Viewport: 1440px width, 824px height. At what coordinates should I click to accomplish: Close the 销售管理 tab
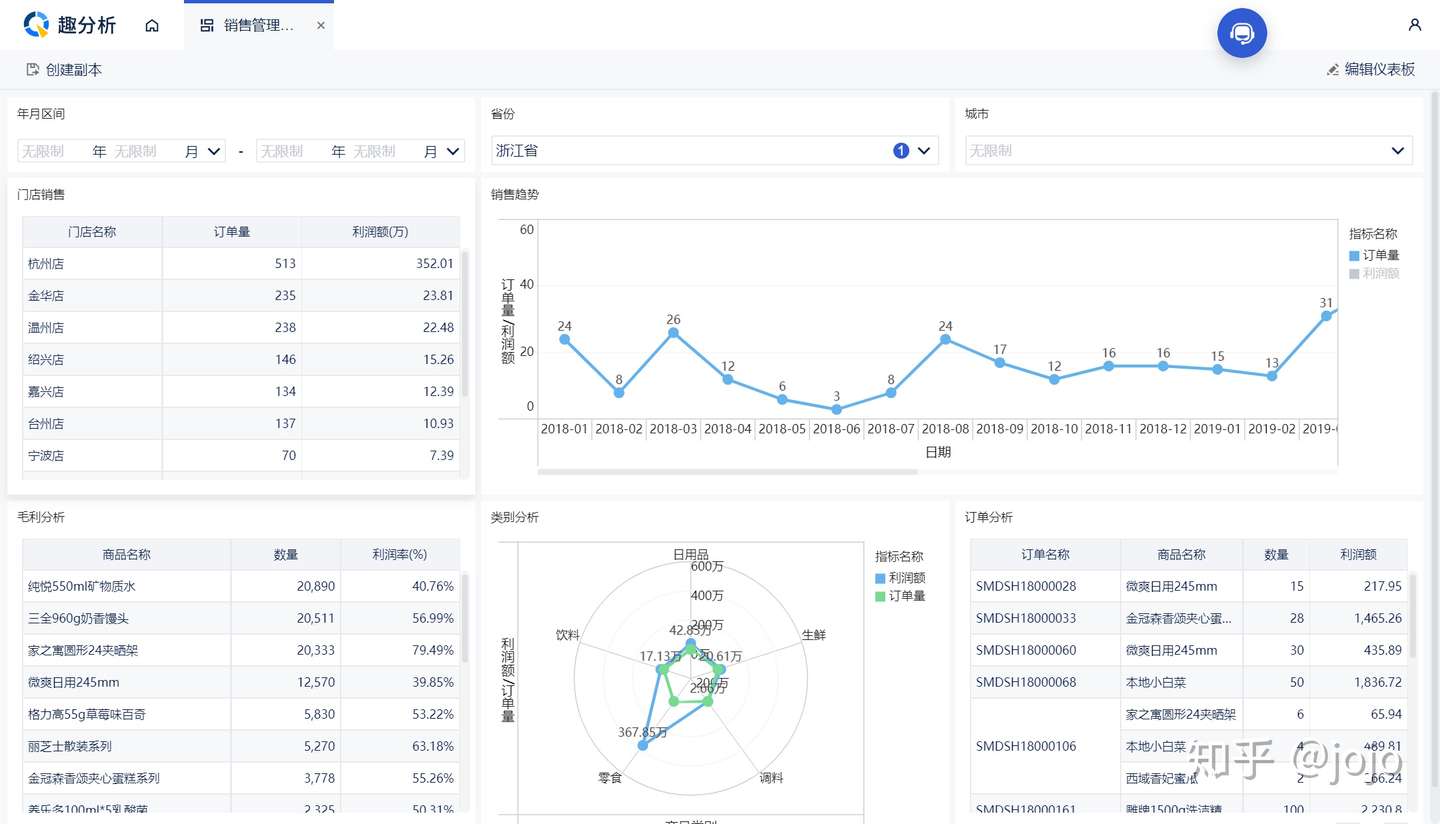(x=321, y=26)
